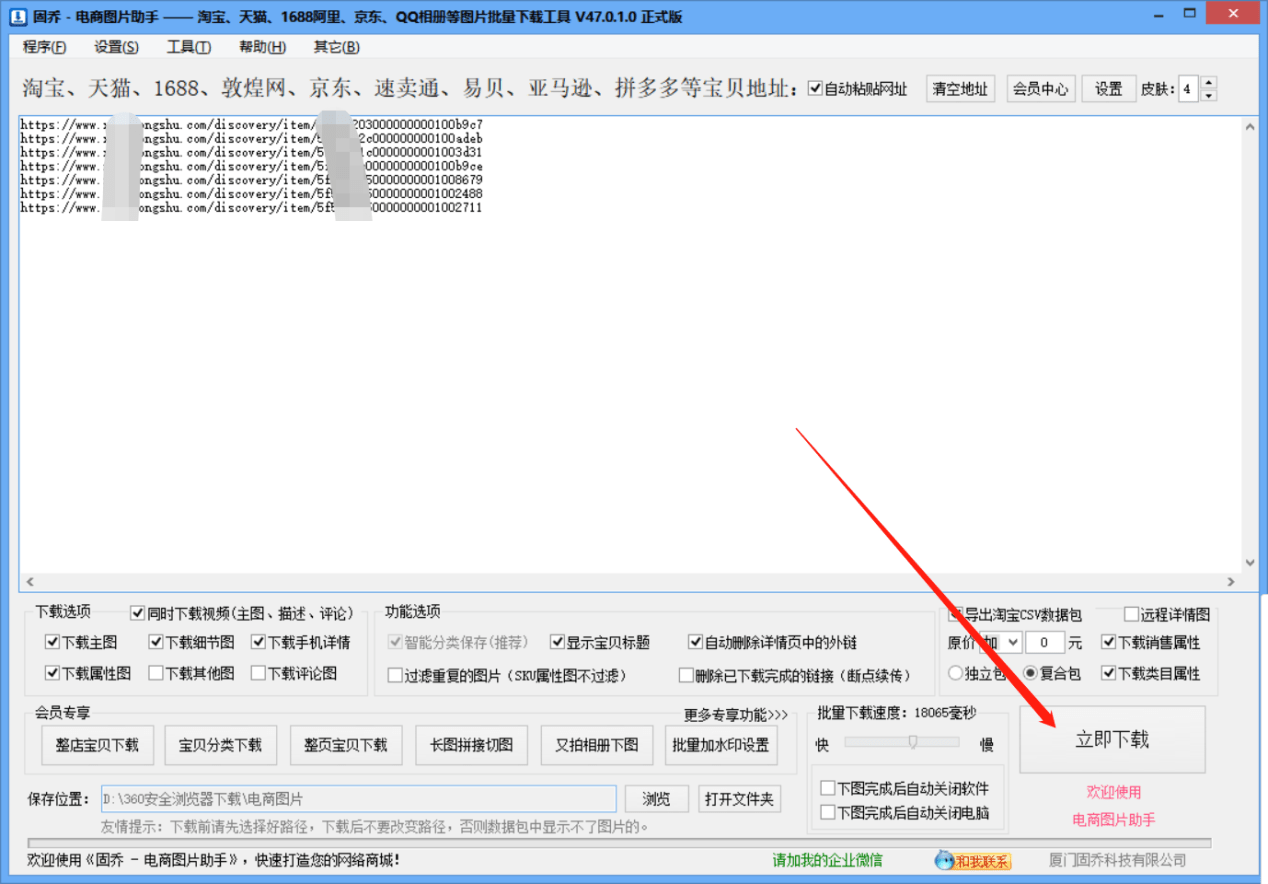Click 浏览 to choose save folder
This screenshot has width=1268, height=884.
point(656,799)
